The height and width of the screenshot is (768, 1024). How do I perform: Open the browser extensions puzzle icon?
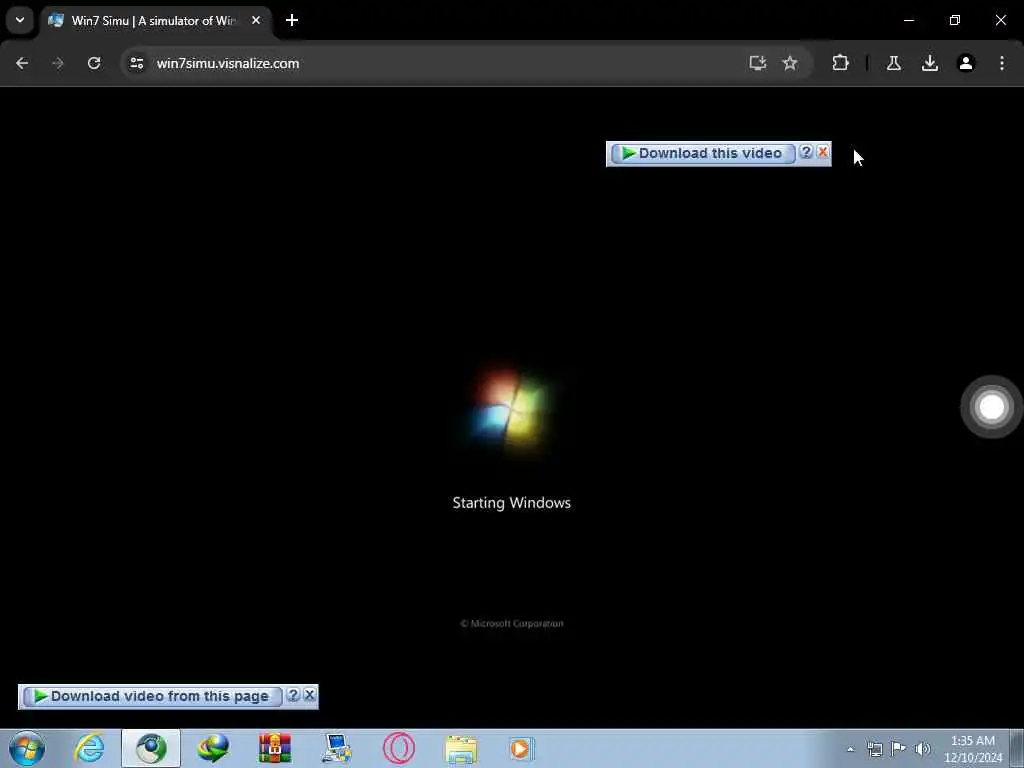pyautogui.click(x=840, y=63)
